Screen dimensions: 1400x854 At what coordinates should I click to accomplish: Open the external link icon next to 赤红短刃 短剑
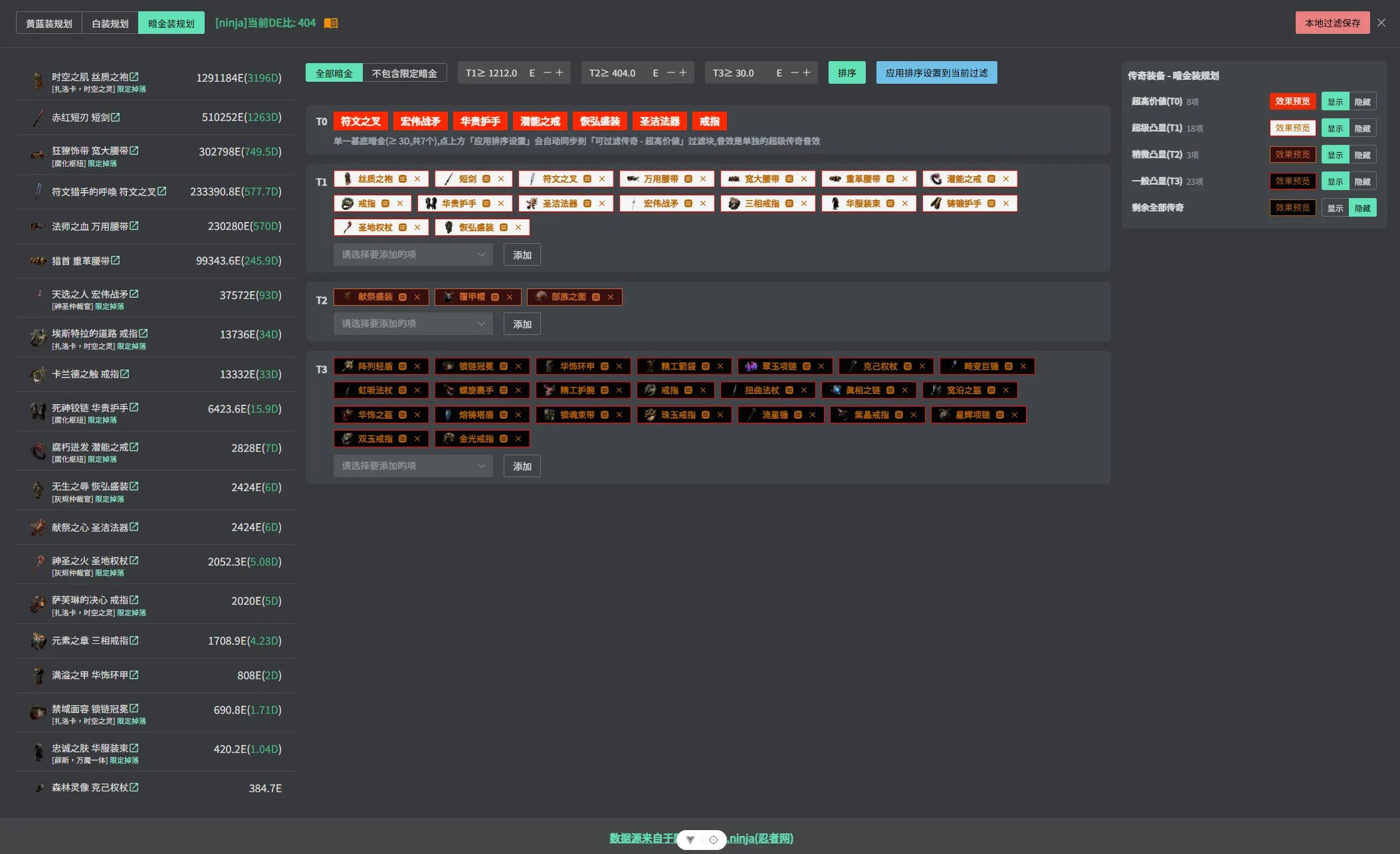[116, 117]
